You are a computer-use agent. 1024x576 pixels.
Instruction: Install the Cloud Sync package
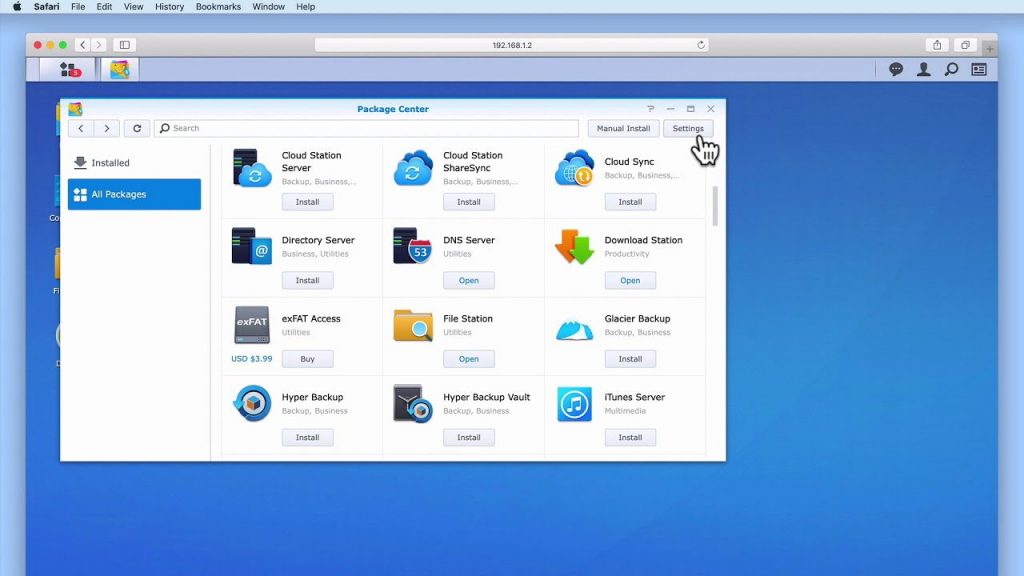pyautogui.click(x=630, y=202)
